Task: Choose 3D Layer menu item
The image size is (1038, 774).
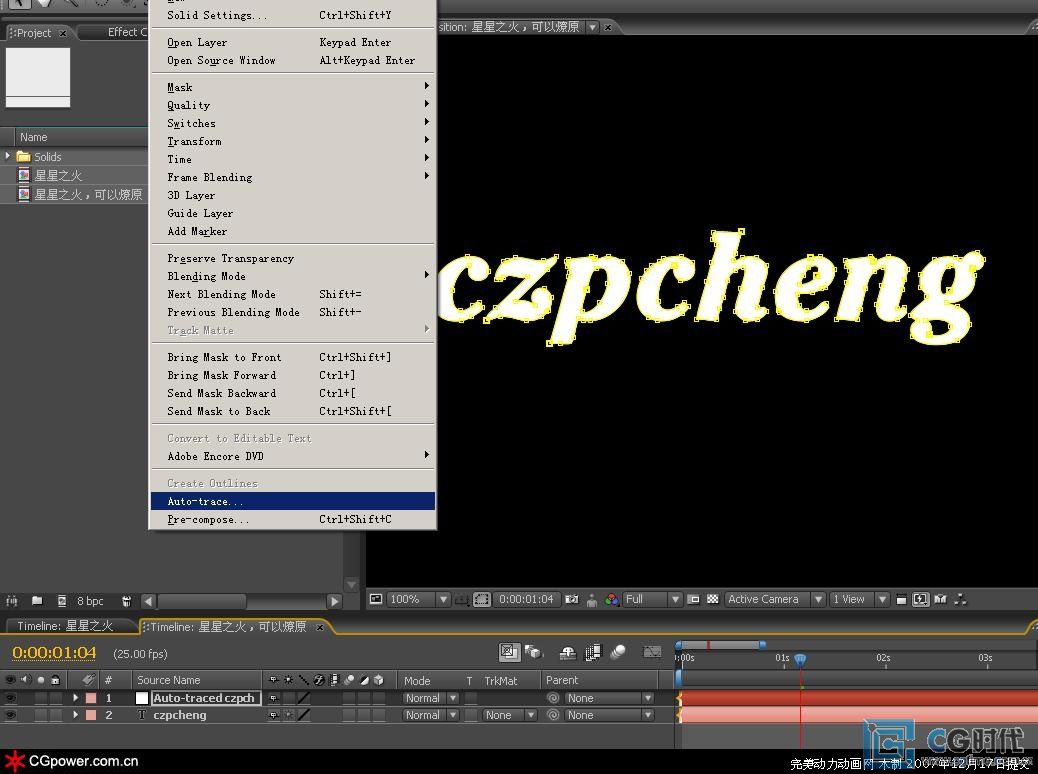Action: (x=293, y=195)
